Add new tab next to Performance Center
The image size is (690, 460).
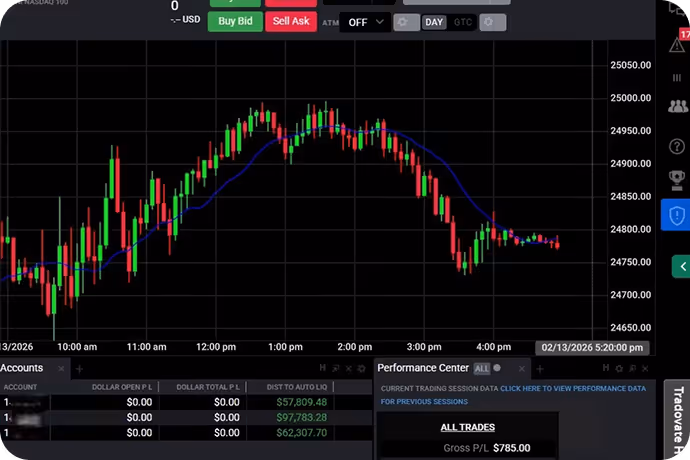540,369
